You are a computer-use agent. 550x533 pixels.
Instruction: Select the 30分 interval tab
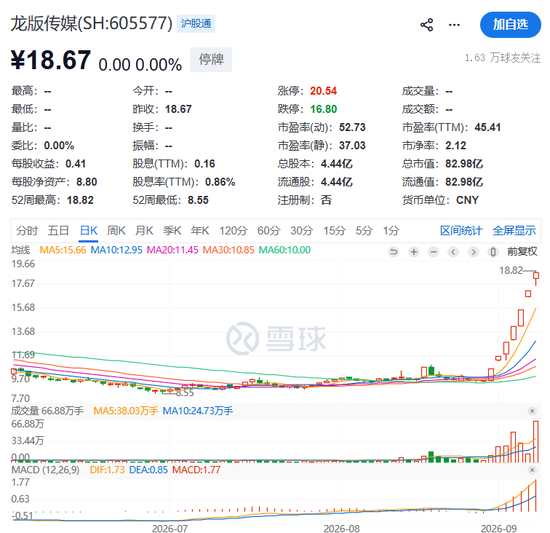(302, 231)
